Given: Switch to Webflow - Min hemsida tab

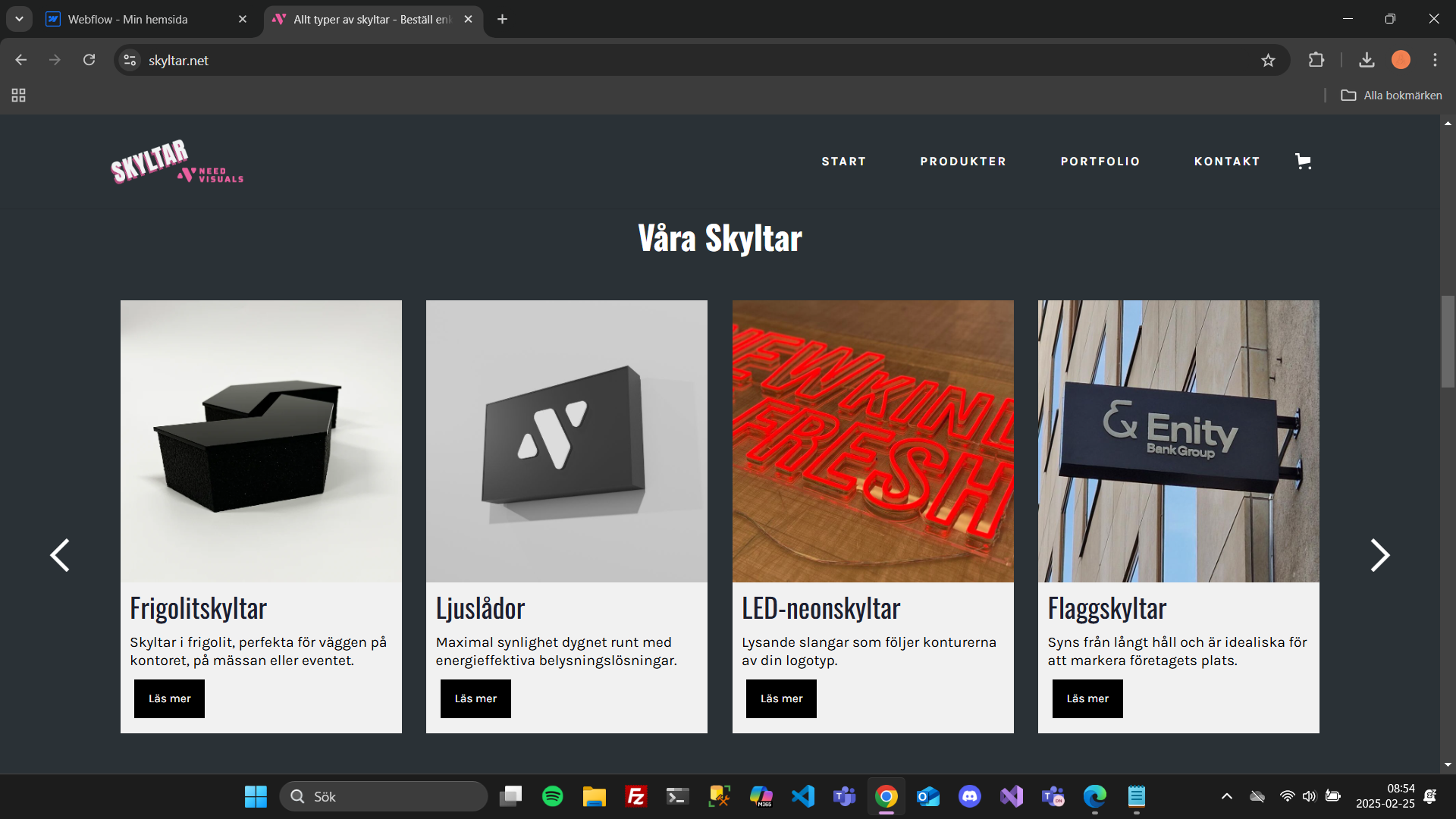Looking at the screenshot, I should [129, 19].
